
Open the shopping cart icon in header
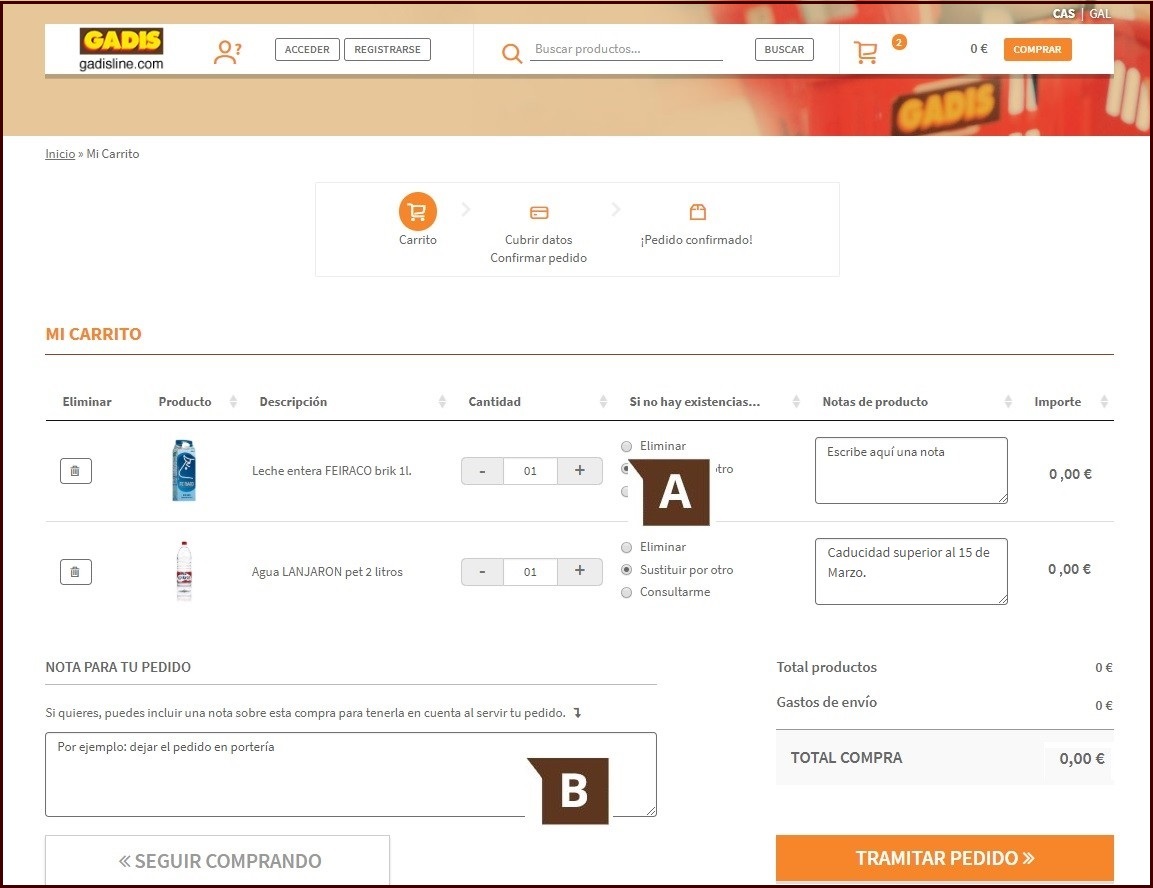(x=865, y=52)
